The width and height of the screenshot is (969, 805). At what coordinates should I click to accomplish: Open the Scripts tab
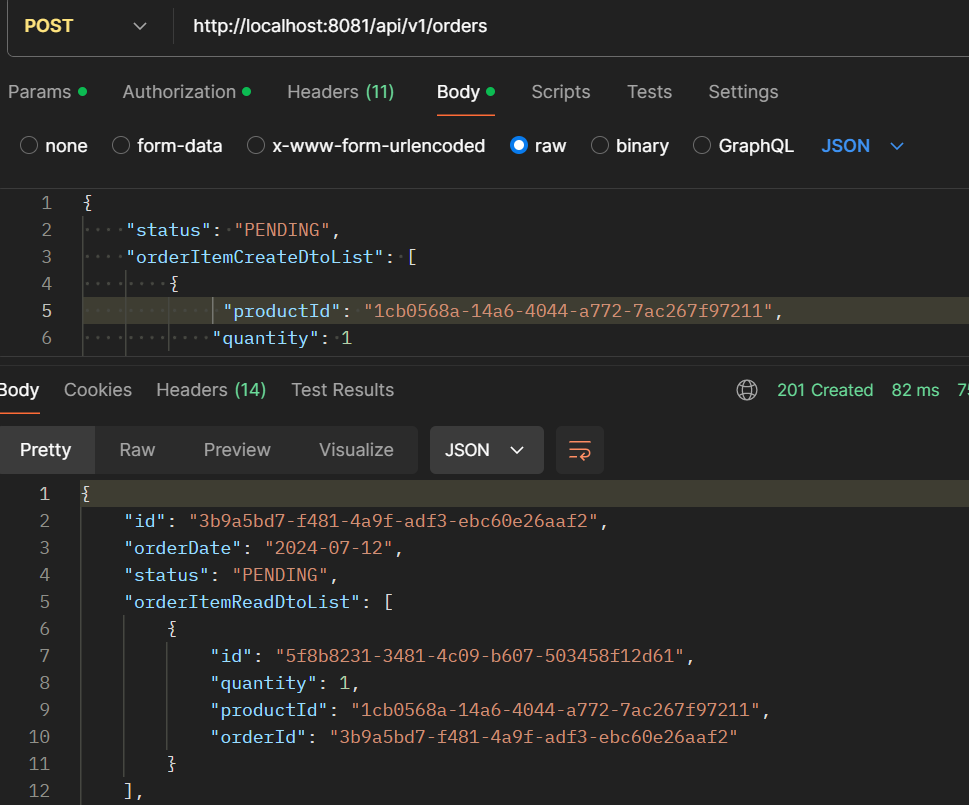click(x=561, y=92)
